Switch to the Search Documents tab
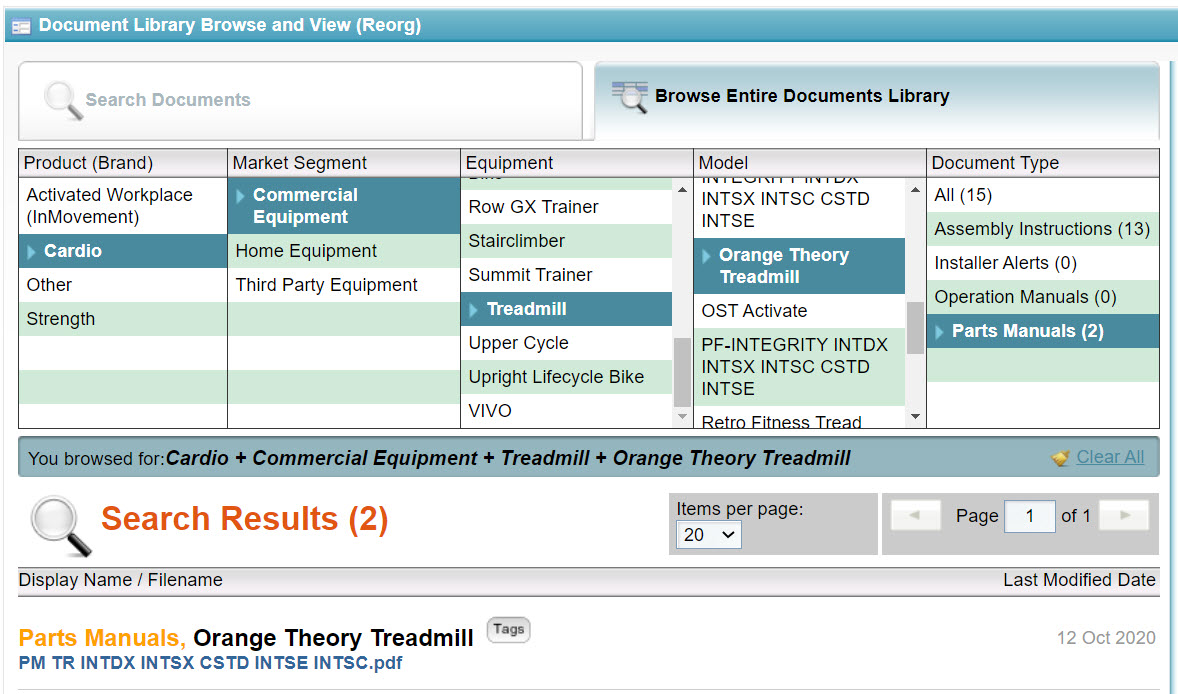Screen dimensions: 1178x694 click(301, 101)
